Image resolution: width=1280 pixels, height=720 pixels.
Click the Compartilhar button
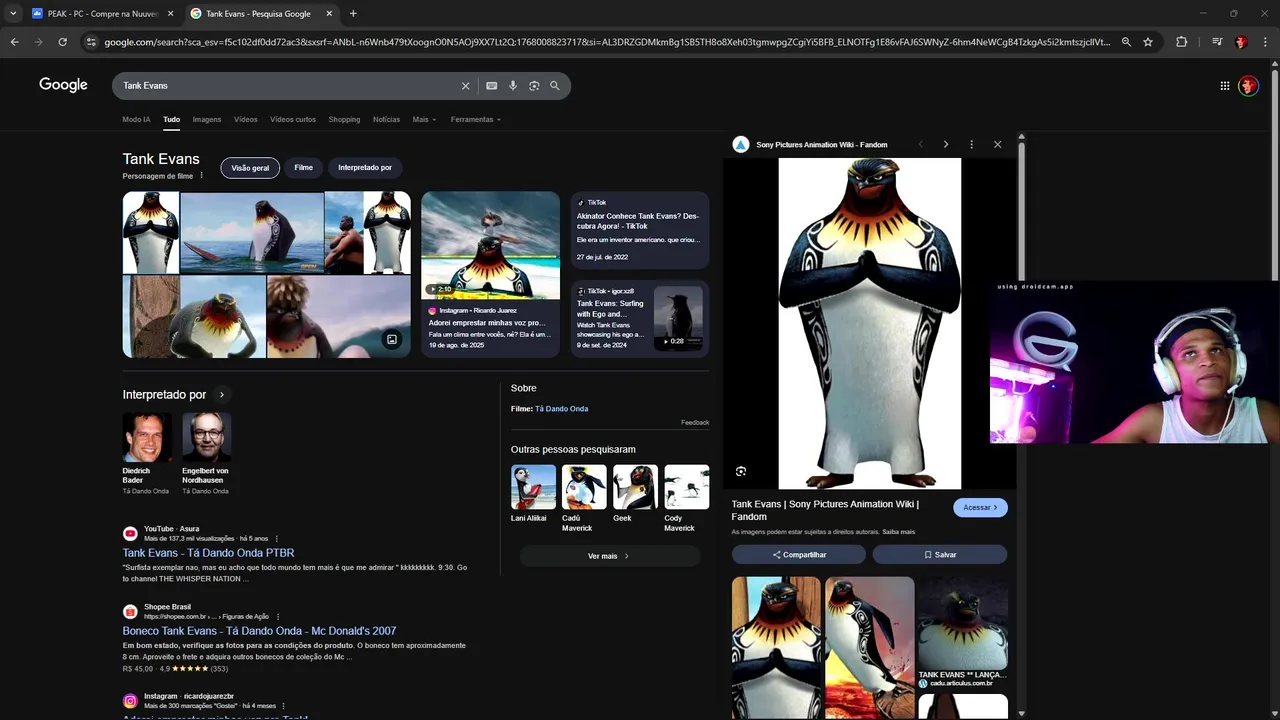(x=799, y=554)
